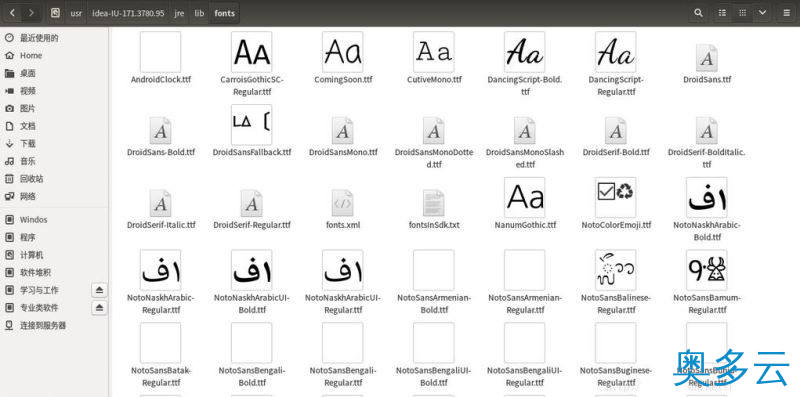Open 计算机 in sidebar
Viewport: 800px width, 397px height.
pyautogui.click(x=54, y=255)
